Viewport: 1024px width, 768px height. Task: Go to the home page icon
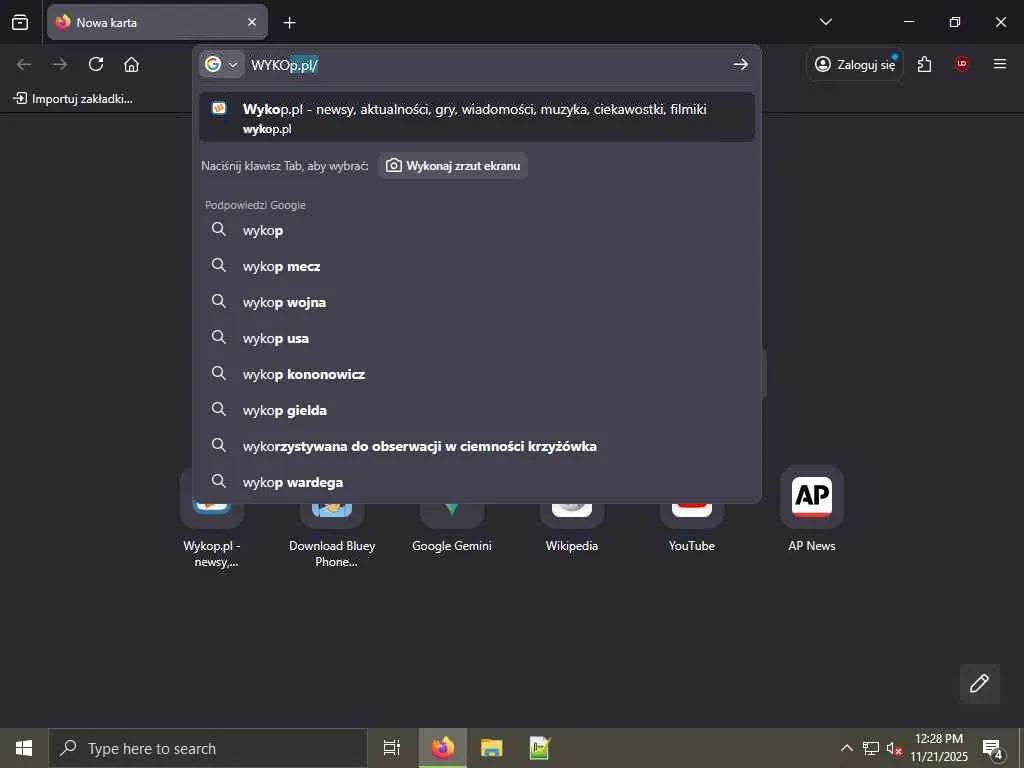coord(131,64)
